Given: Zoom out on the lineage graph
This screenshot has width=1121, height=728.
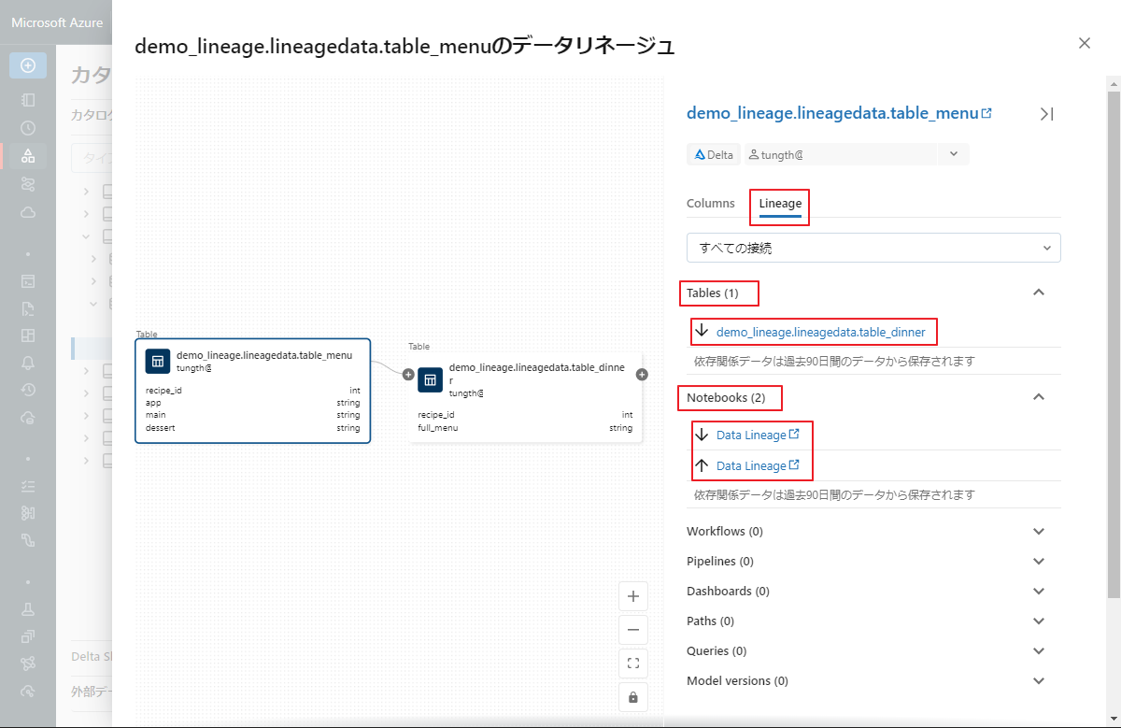Looking at the screenshot, I should [x=633, y=630].
